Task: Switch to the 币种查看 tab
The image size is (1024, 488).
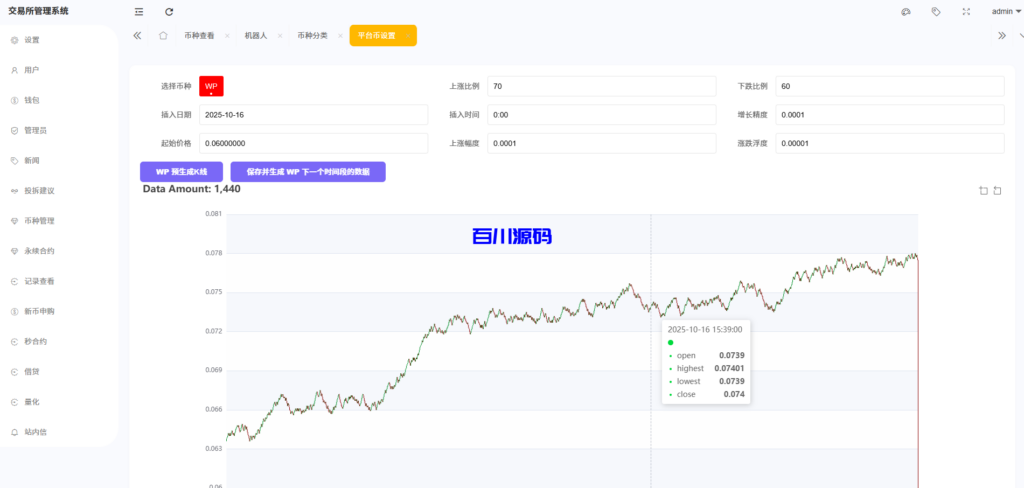Action: pos(199,36)
